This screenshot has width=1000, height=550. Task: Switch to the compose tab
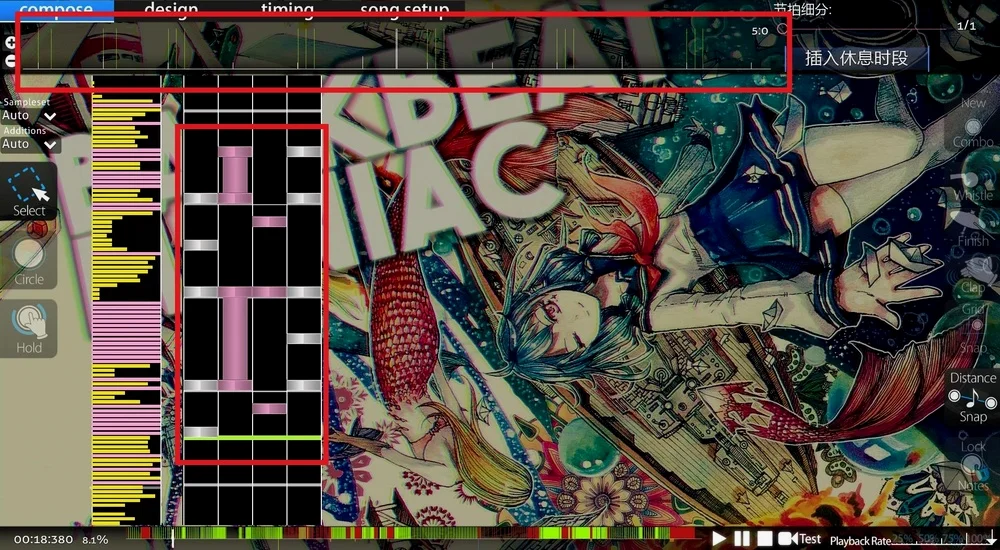coord(57,10)
